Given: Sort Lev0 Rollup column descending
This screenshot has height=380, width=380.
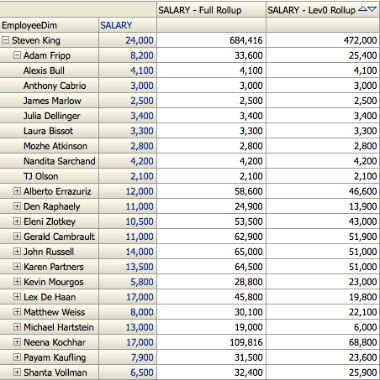Looking at the screenshot, I should 372,10.
